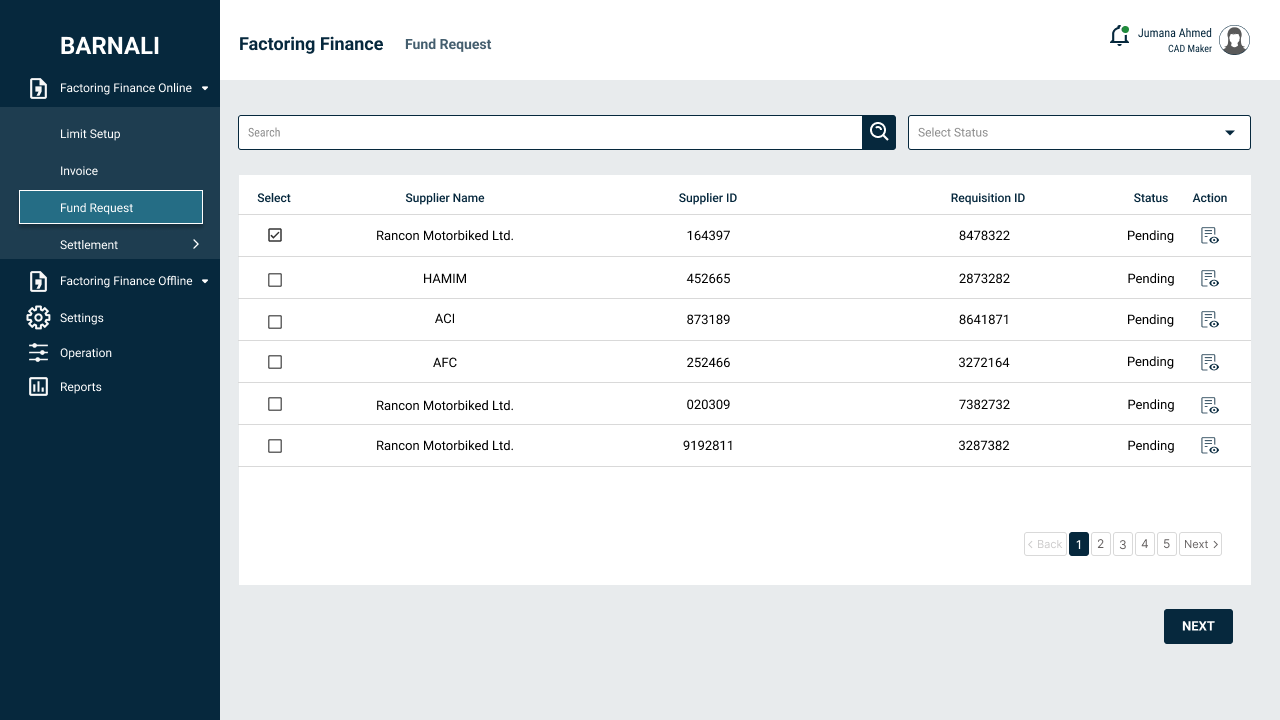1280x720 pixels.
Task: Open Jumana Ahmed's profile avatar
Action: 1235,40
